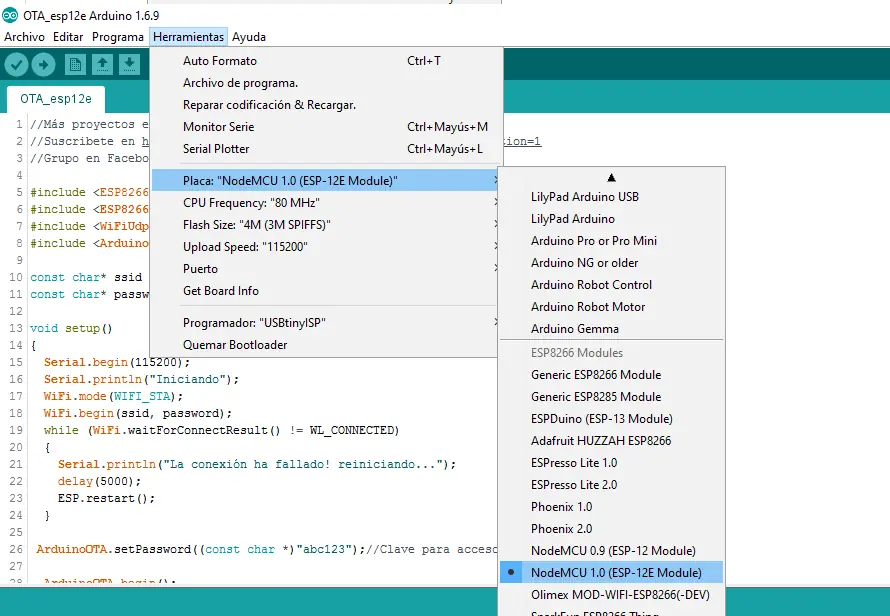Click the New sketch toolbar icon
Viewport: 890px width, 616px height.
(75, 64)
